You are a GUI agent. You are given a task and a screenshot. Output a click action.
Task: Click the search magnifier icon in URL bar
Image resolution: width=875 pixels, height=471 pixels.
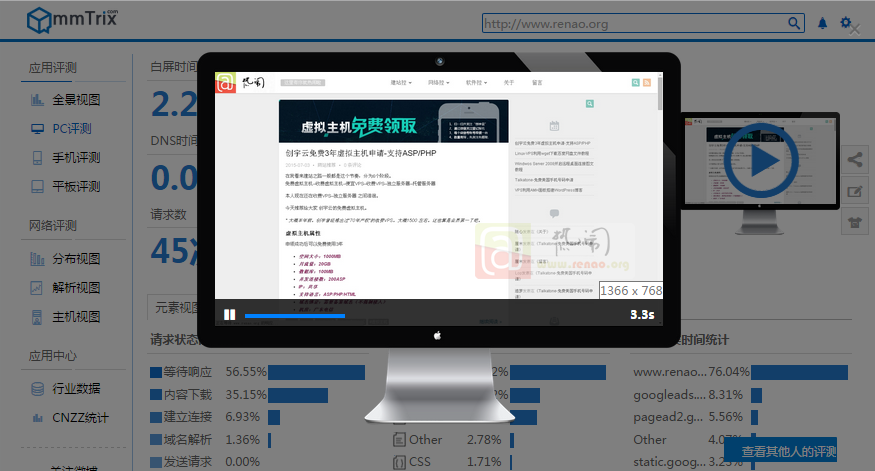pyautogui.click(x=794, y=23)
